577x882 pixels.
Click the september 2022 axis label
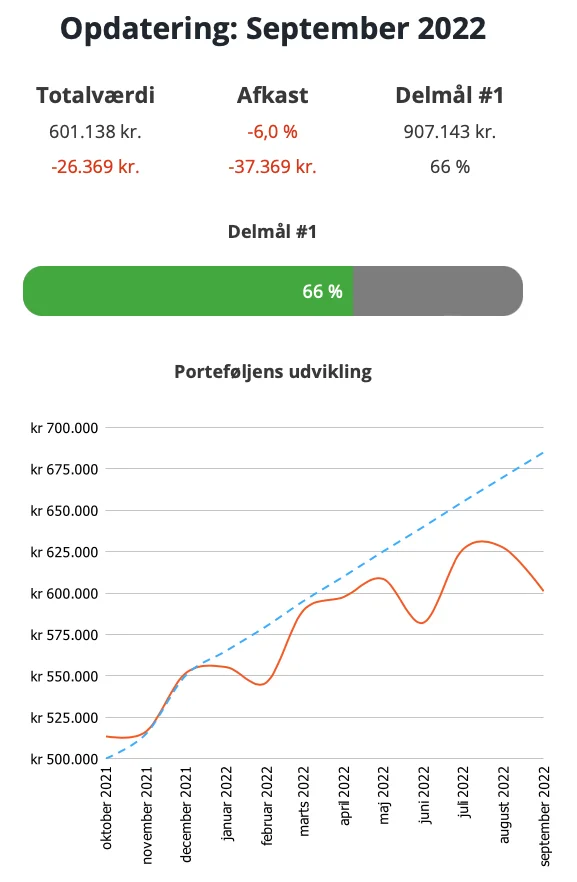(544, 816)
